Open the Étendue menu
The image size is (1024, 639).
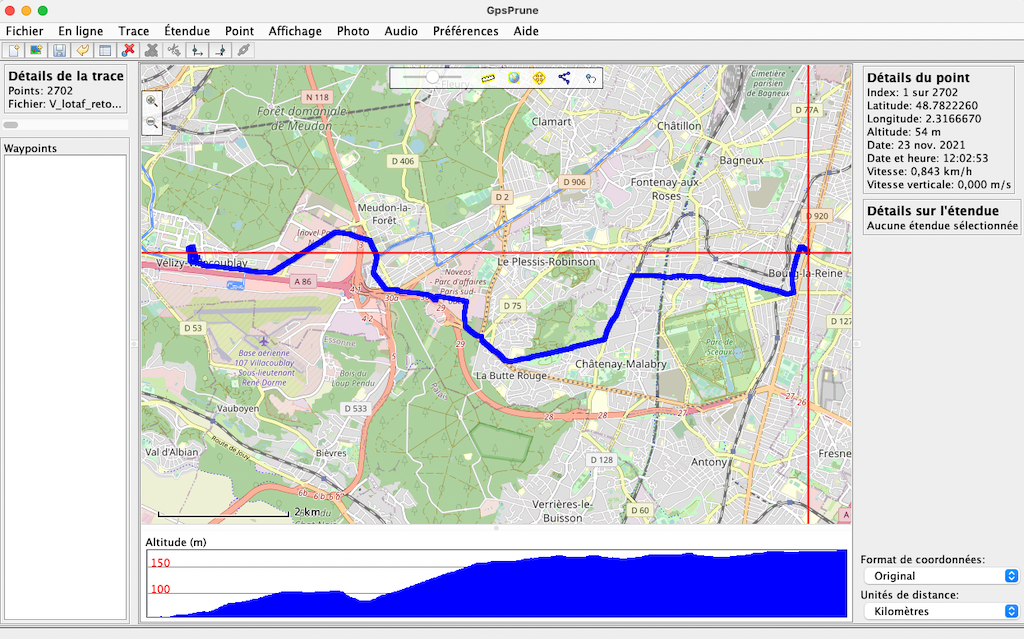click(187, 31)
